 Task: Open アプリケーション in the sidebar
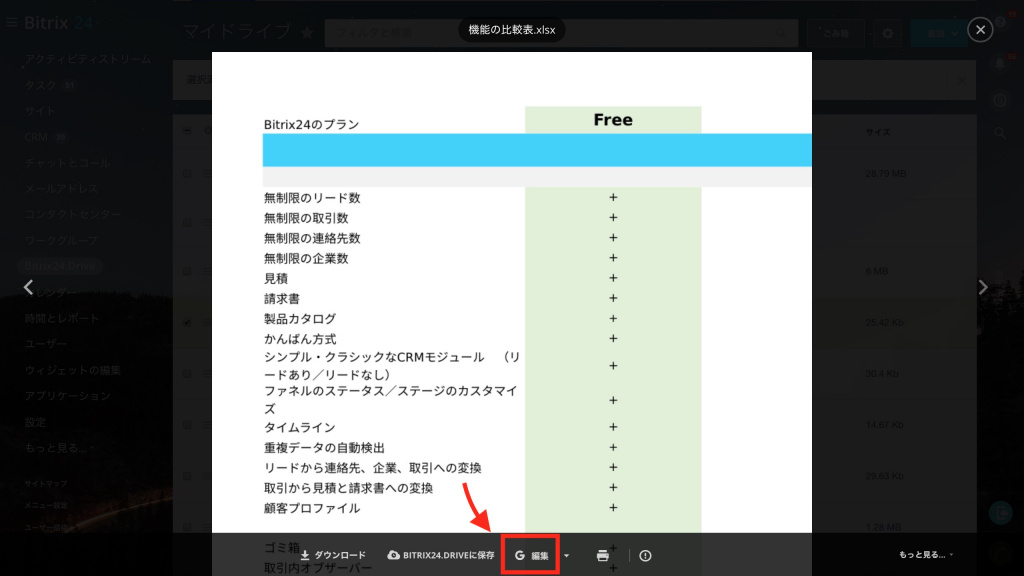(67, 396)
